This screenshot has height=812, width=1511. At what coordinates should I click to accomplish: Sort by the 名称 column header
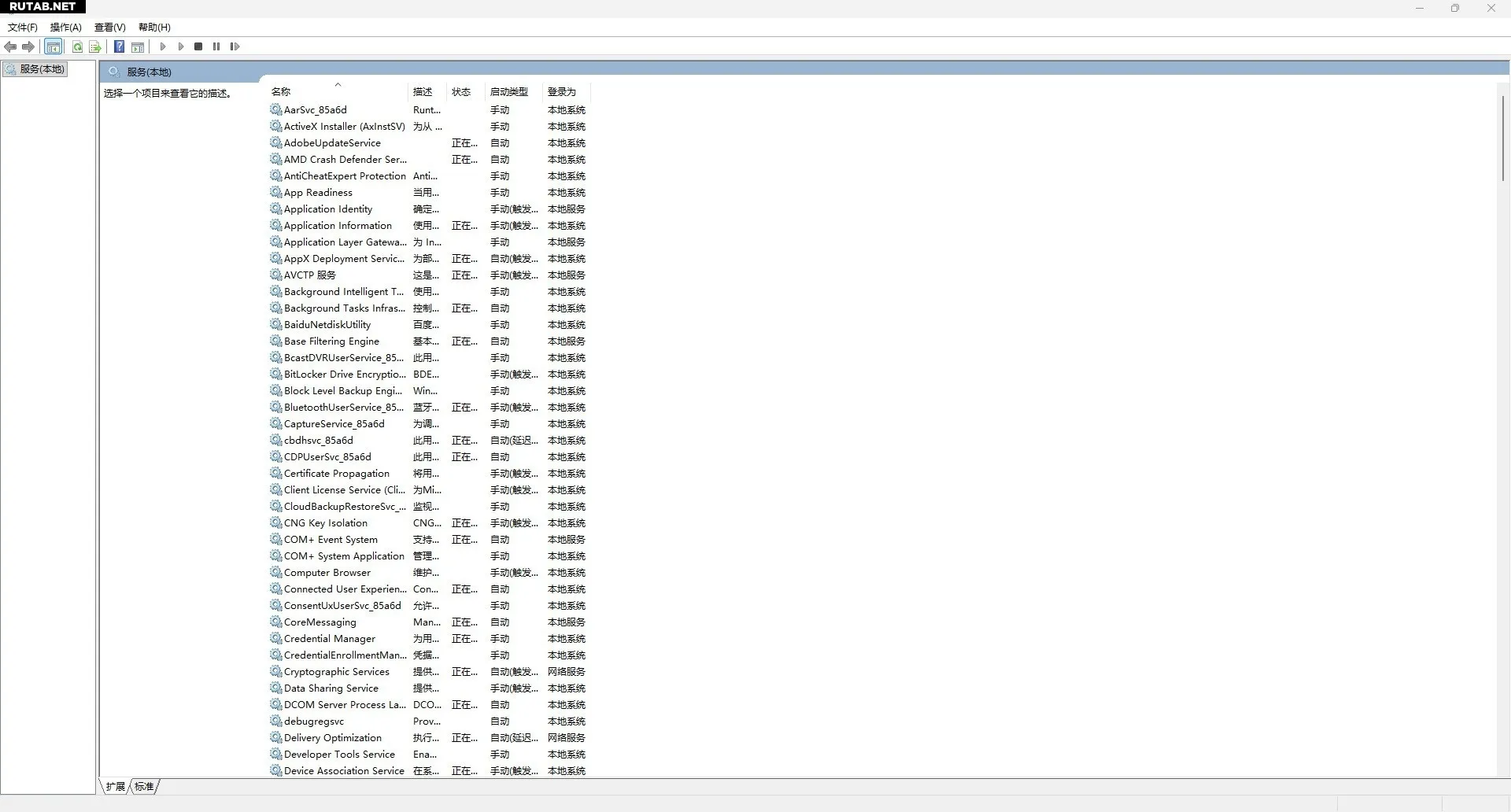point(281,92)
